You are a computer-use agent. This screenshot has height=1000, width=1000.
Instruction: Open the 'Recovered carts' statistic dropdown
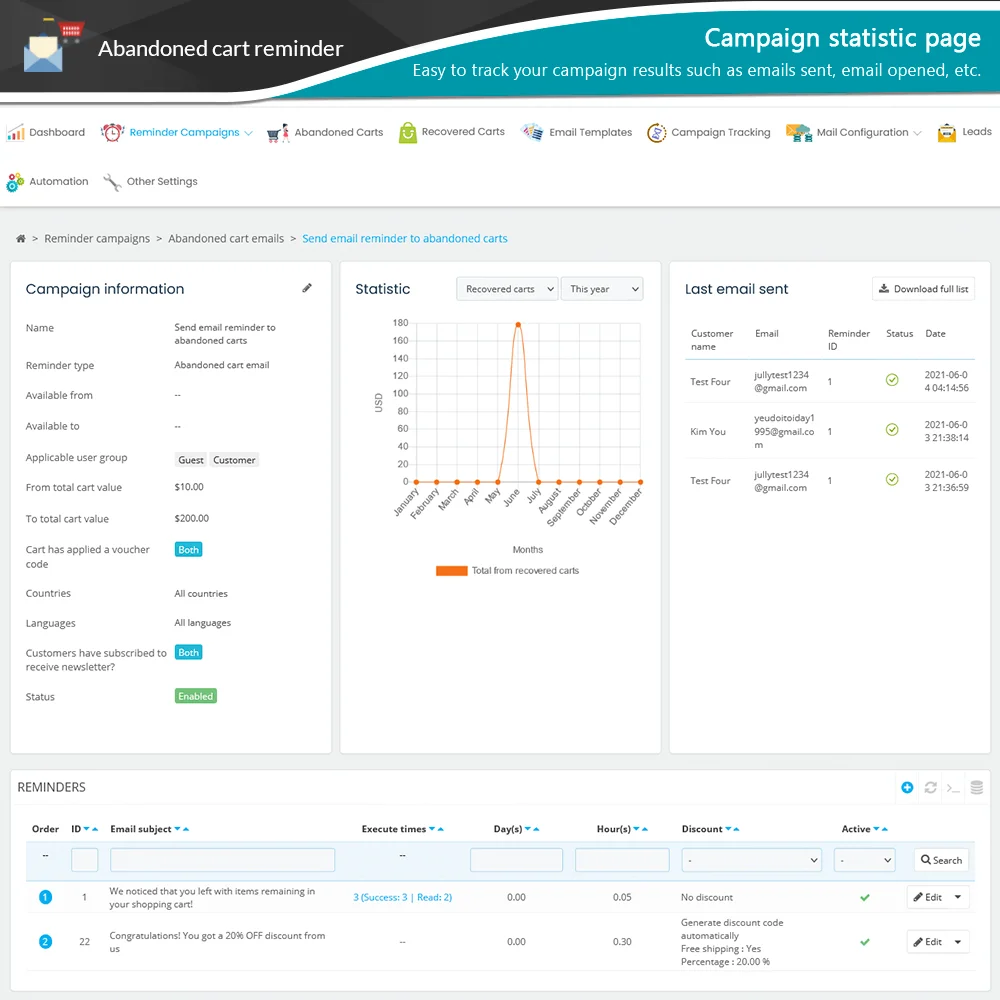tap(508, 289)
